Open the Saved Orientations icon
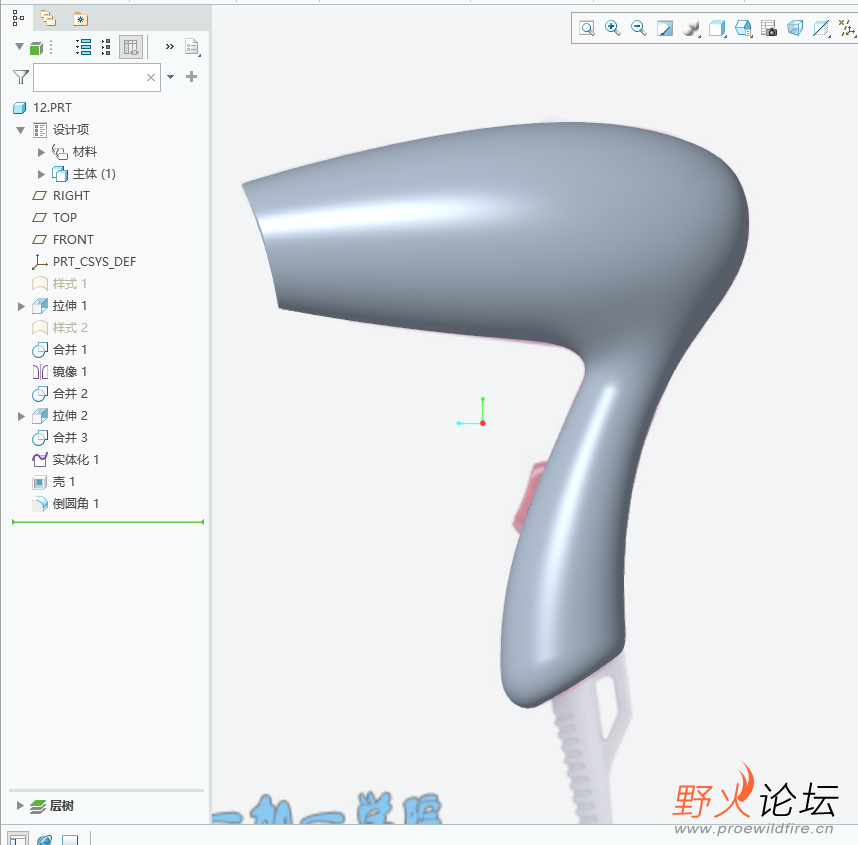This screenshot has width=858, height=845. coord(743,28)
